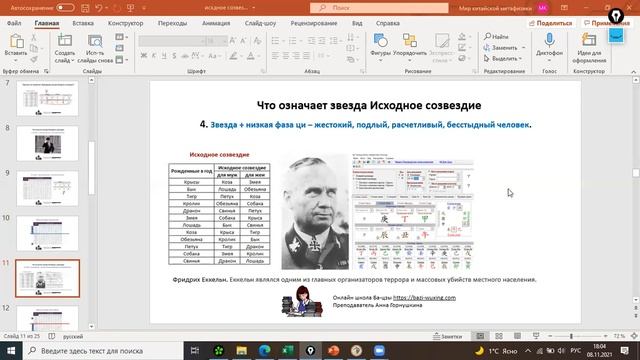This screenshot has height=360, width=640.
Task: Select slide 10 thumbnail
Action: [47, 233]
